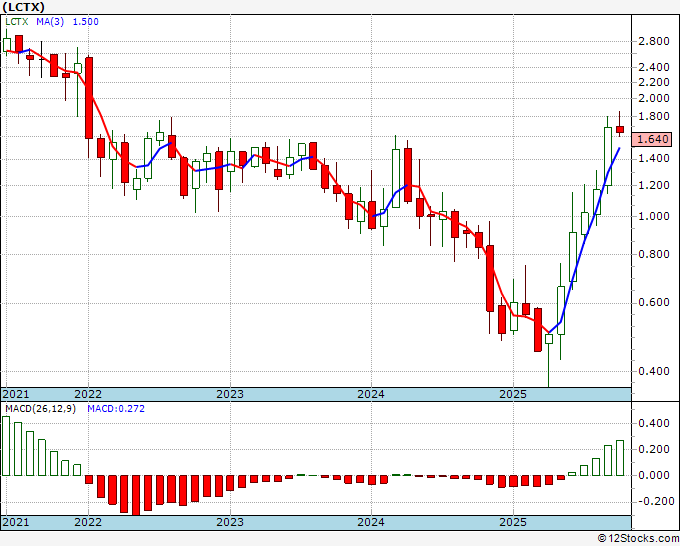Click the 0.200 label on the MACD axis
The width and height of the screenshot is (680, 546).
(x=654, y=449)
